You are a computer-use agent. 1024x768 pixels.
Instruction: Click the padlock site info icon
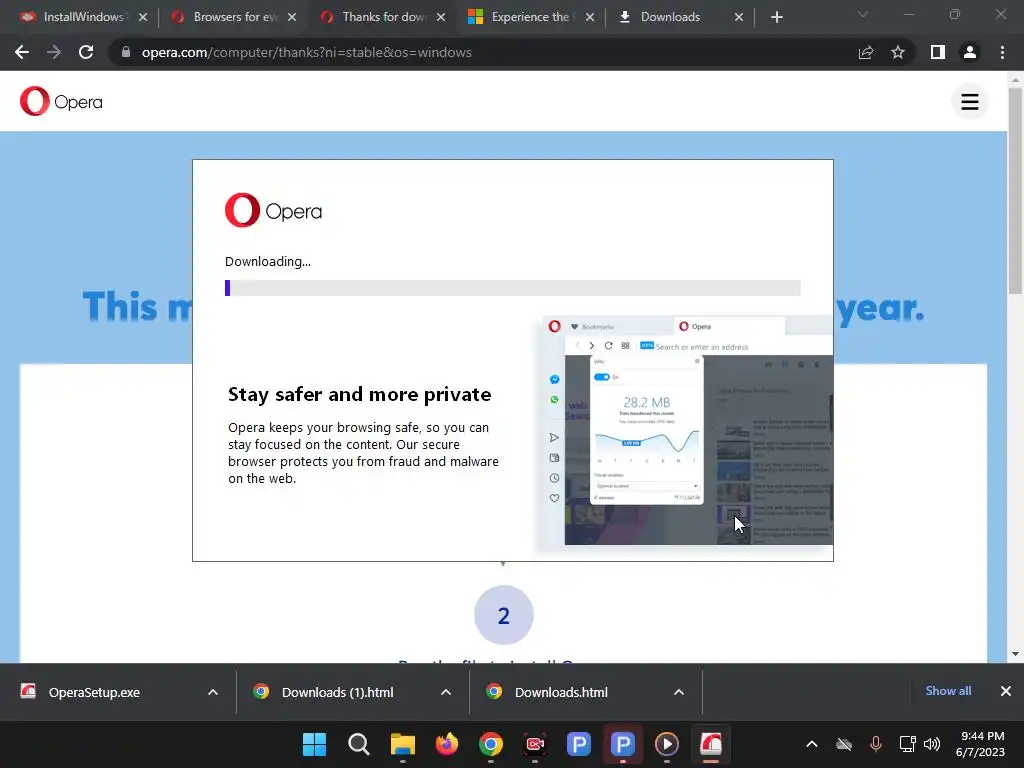tap(126, 52)
